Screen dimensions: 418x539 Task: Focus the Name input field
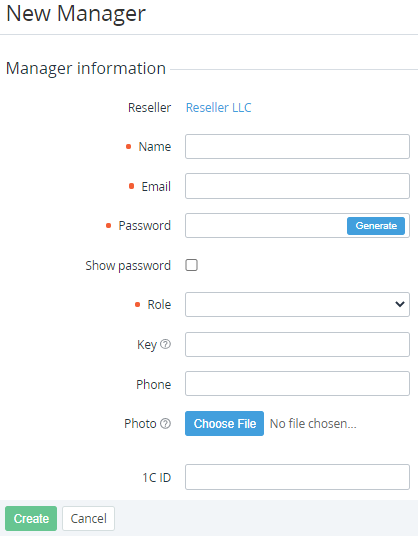[x=297, y=146]
